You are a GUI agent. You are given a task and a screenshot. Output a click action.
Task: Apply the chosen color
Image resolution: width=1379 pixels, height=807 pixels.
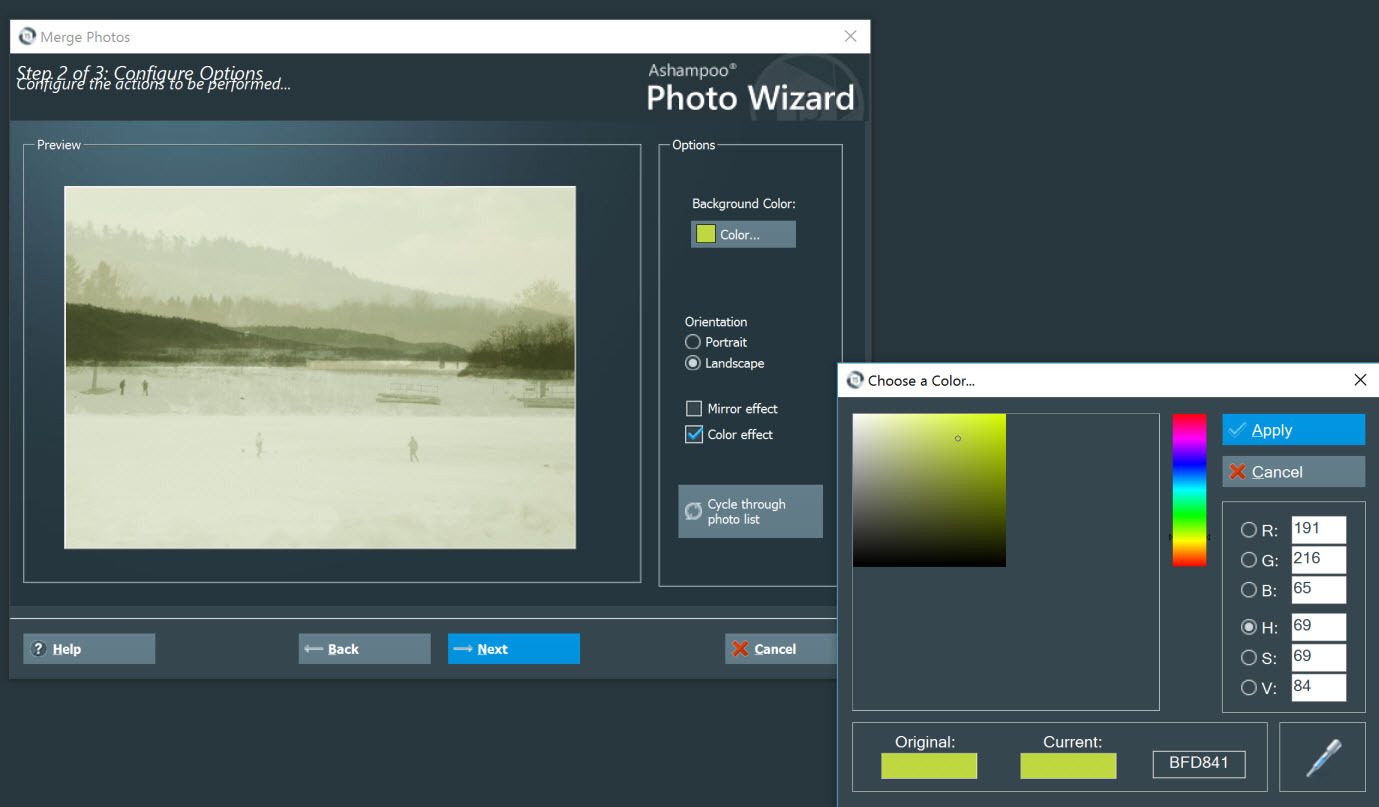1292,430
